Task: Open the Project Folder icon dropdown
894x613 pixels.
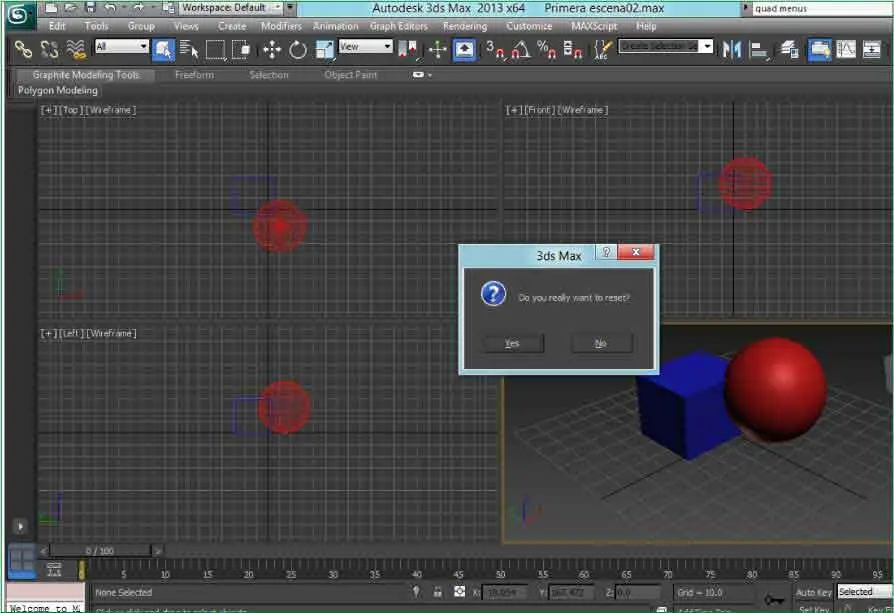Action: (169, 8)
